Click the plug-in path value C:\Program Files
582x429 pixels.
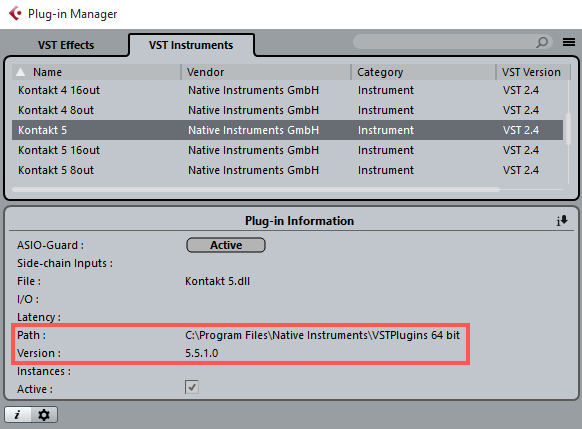pyautogui.click(x=323, y=335)
